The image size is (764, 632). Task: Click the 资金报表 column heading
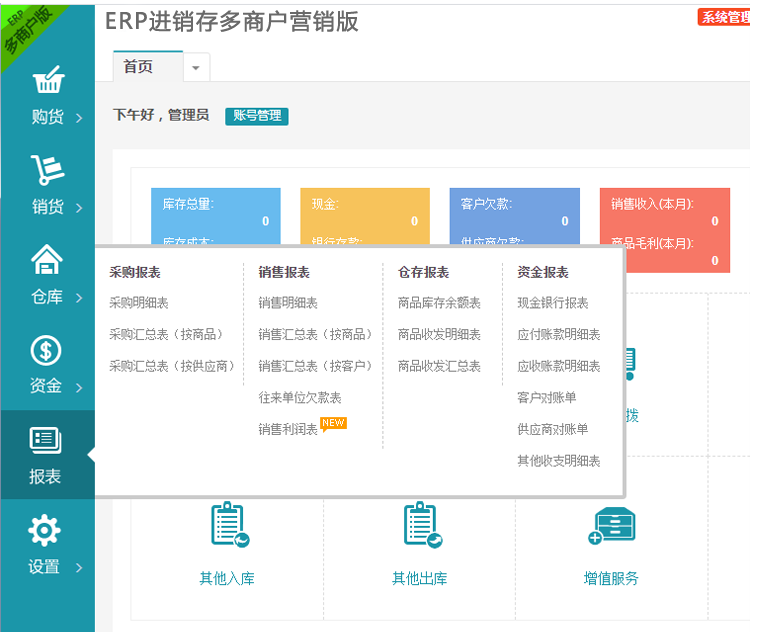click(x=543, y=272)
